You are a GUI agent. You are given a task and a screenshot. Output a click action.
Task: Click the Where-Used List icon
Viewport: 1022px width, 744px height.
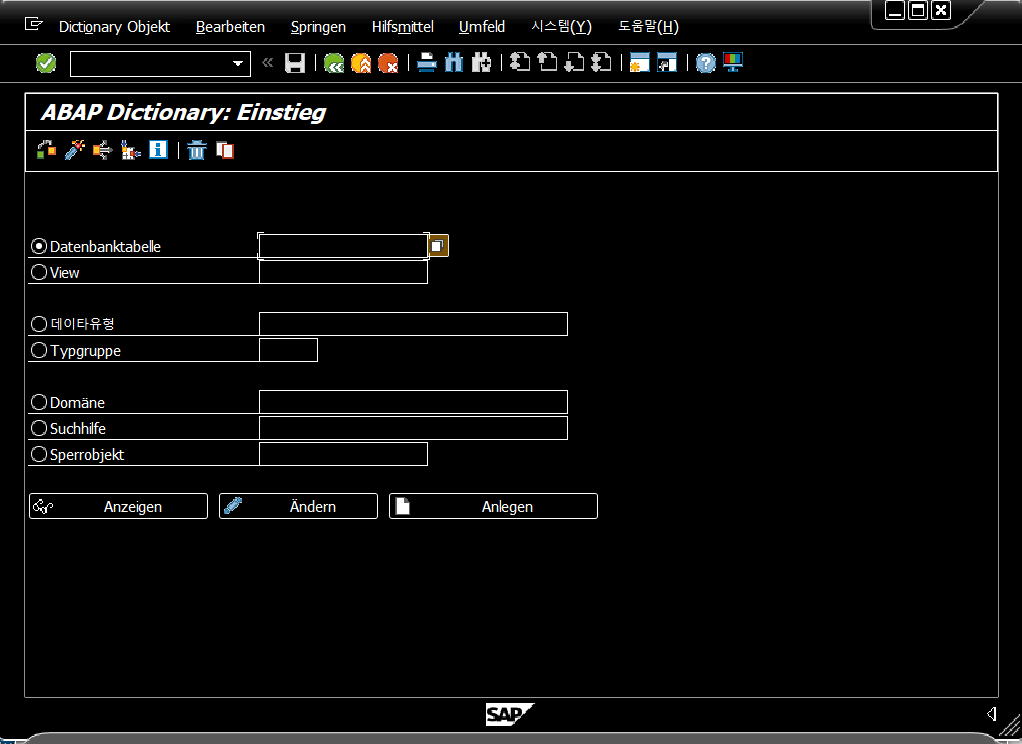102,150
